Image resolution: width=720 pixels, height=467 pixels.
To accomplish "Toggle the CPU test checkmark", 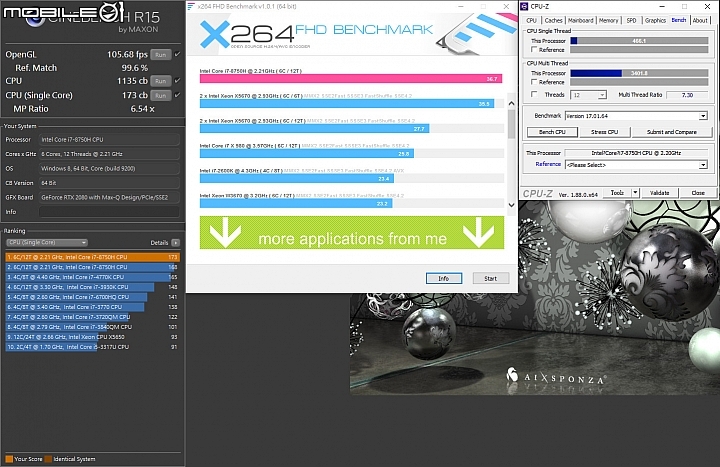I will click(177, 81).
